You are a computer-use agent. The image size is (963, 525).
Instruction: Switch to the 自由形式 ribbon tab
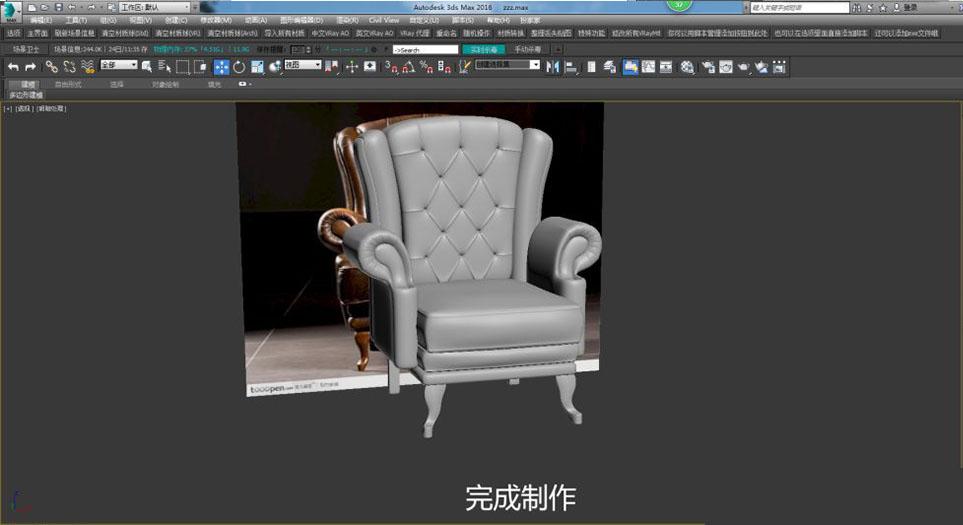[68, 84]
